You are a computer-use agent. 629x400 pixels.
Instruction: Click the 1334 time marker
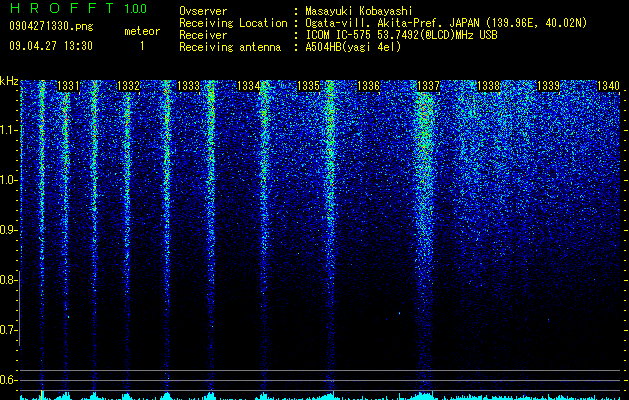pyautogui.click(x=249, y=86)
